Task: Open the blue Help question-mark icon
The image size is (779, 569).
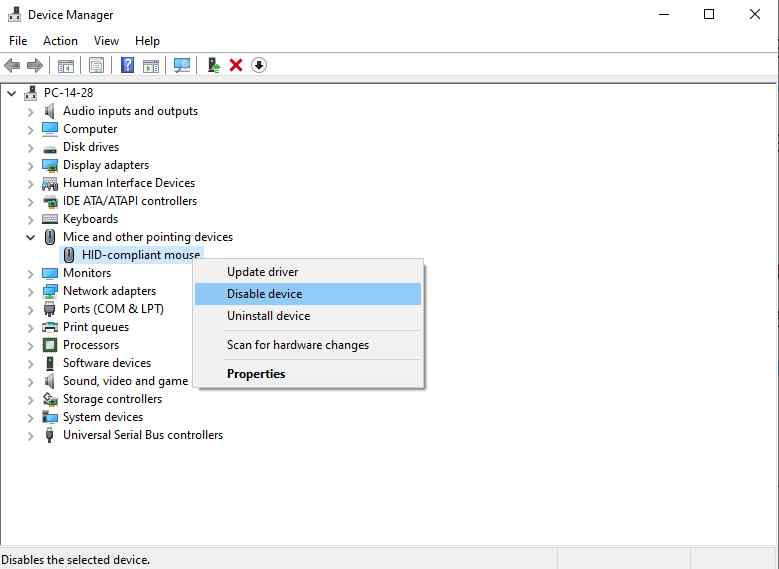Action: pyautogui.click(x=128, y=65)
